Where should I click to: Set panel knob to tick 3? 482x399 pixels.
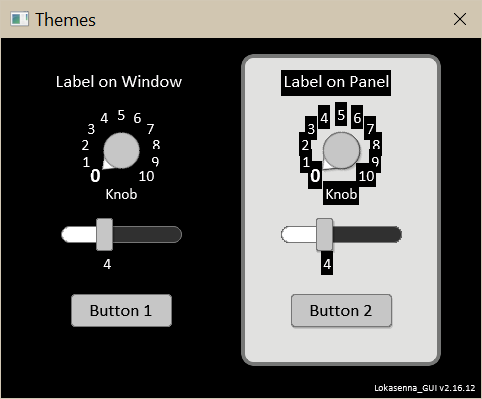pyautogui.click(x=311, y=129)
